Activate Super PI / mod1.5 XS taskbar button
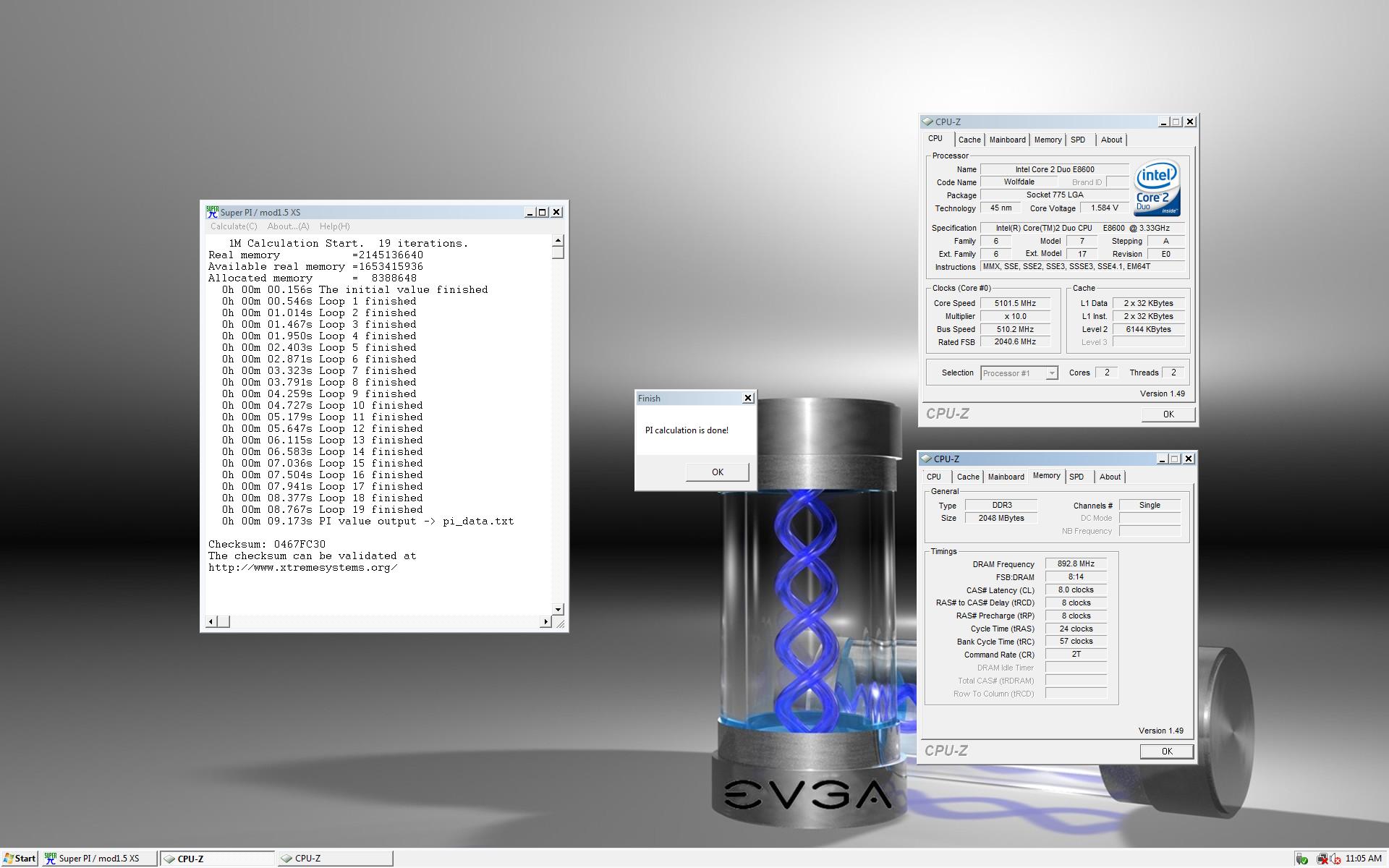 [x=98, y=859]
